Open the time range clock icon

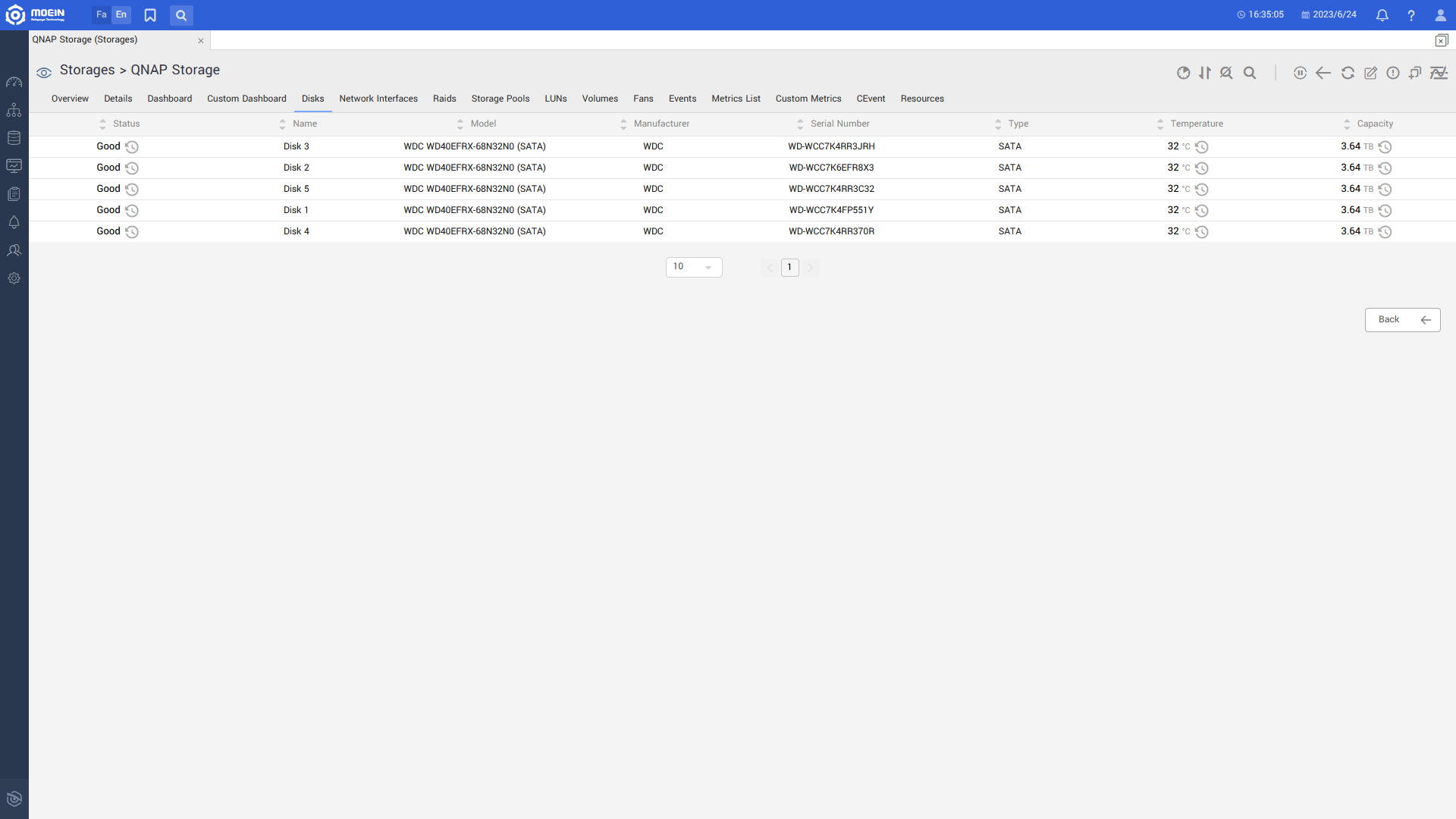point(1183,73)
